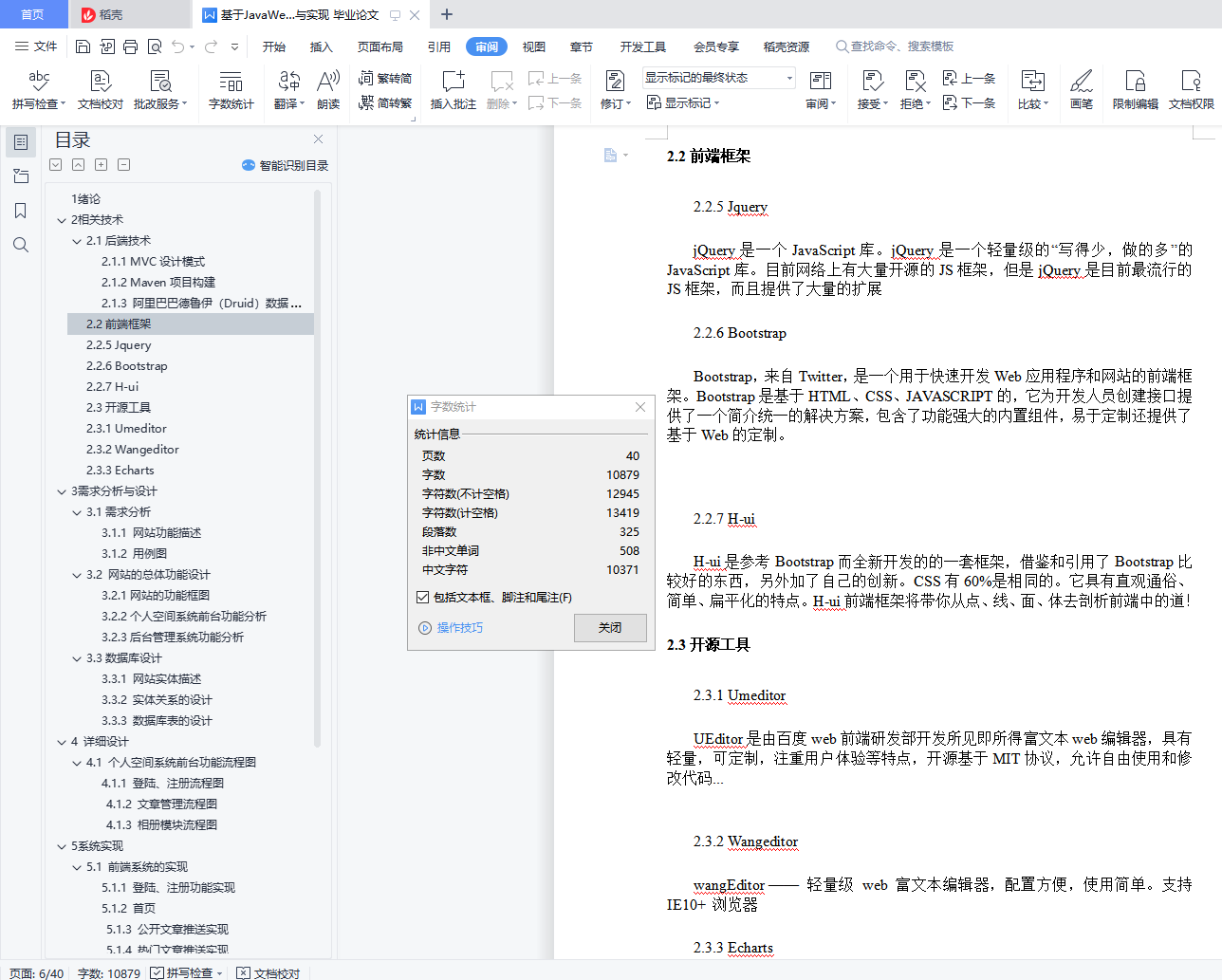Click the Save icon in quick access toolbar
This screenshot has width=1222, height=980.
tap(83, 46)
